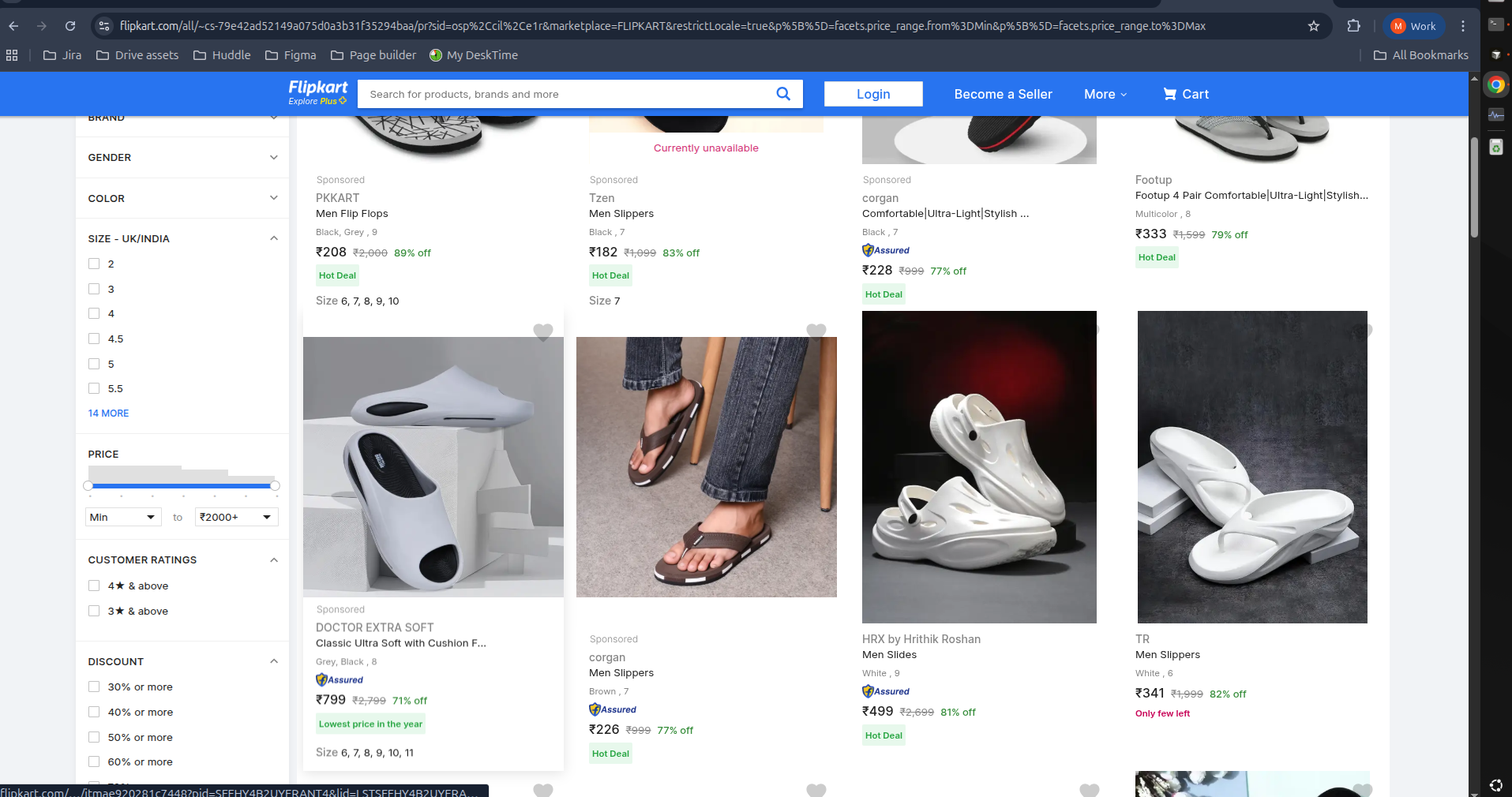Check 30% or more discount
1512x797 pixels.
94,687
